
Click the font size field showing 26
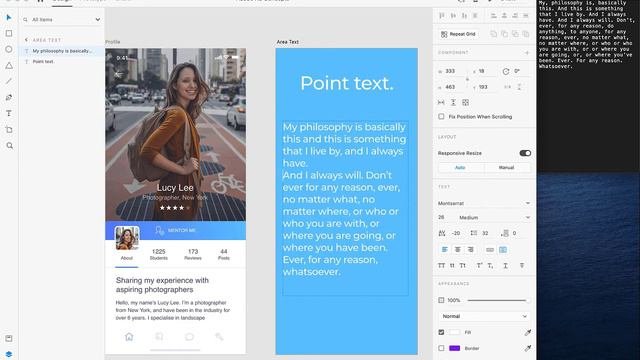click(444, 218)
